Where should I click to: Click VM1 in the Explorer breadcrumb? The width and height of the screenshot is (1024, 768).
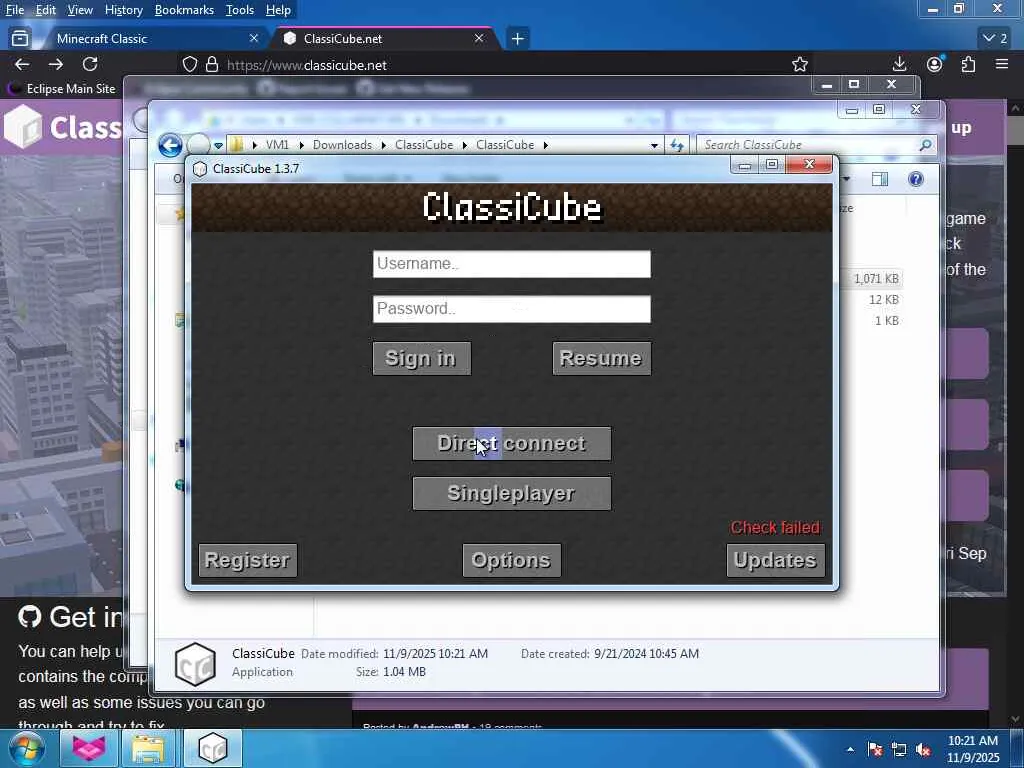pos(277,145)
